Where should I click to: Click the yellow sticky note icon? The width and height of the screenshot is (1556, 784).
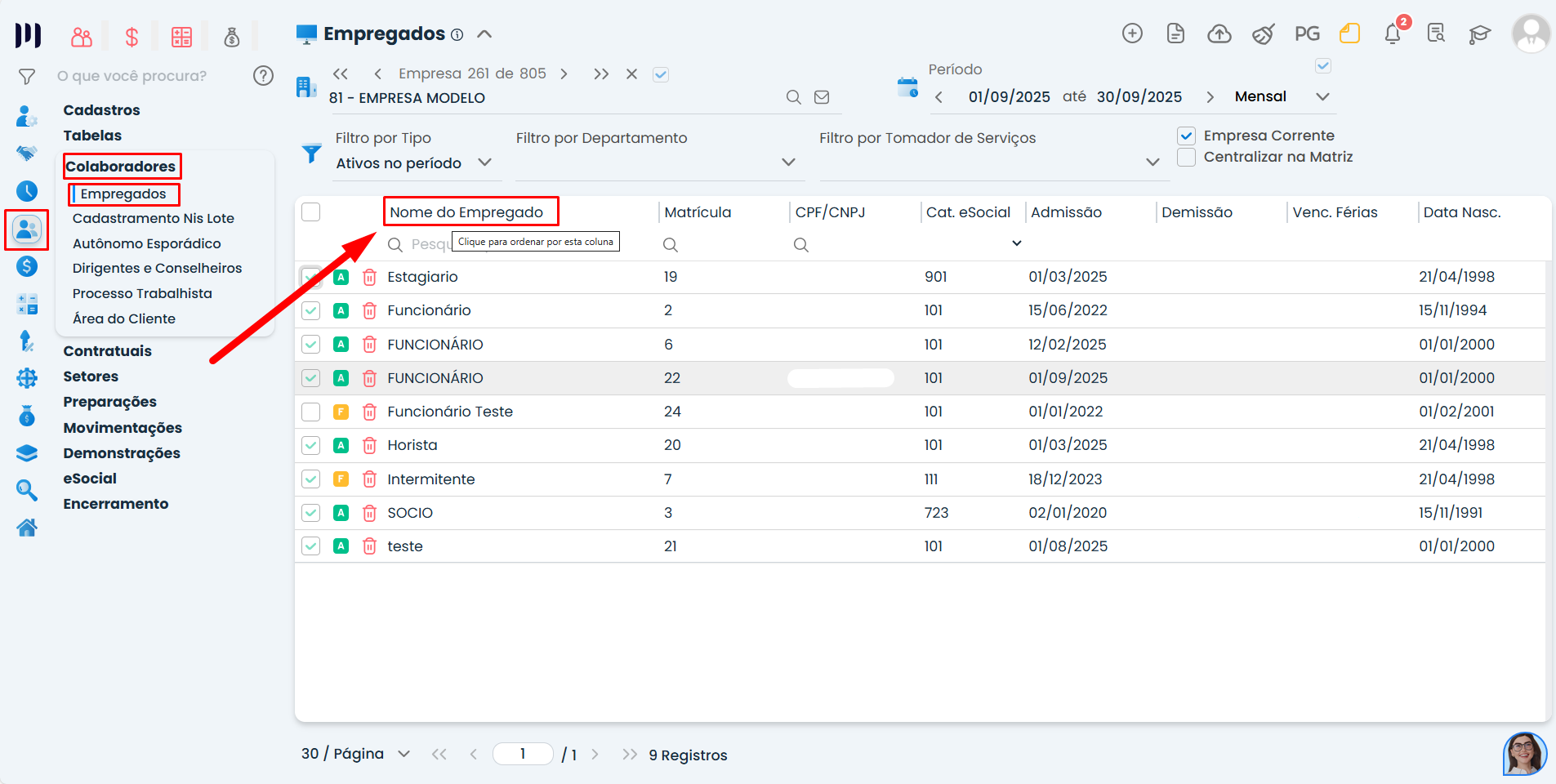1349,33
